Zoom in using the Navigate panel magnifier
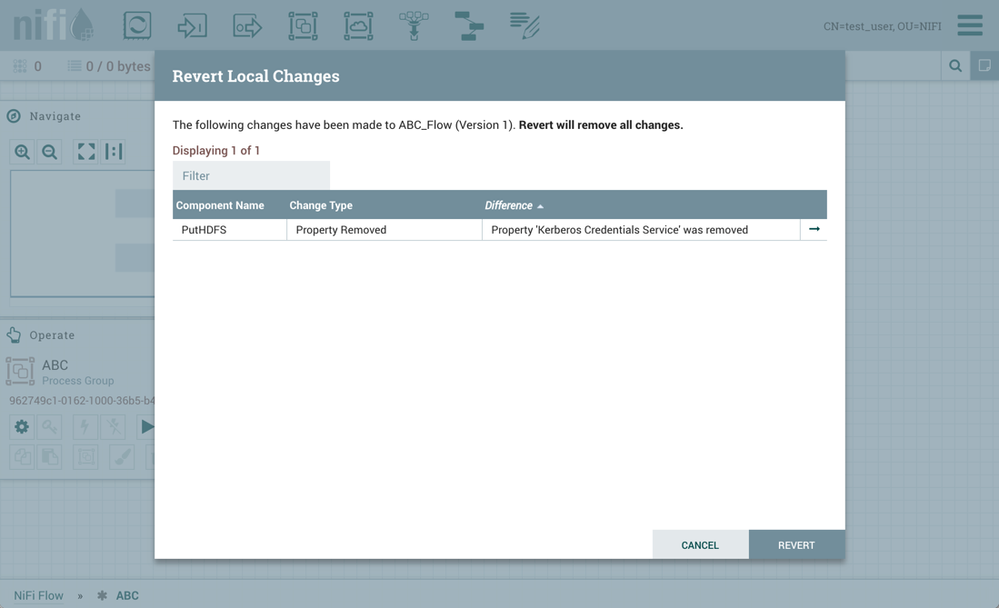 (x=22, y=151)
